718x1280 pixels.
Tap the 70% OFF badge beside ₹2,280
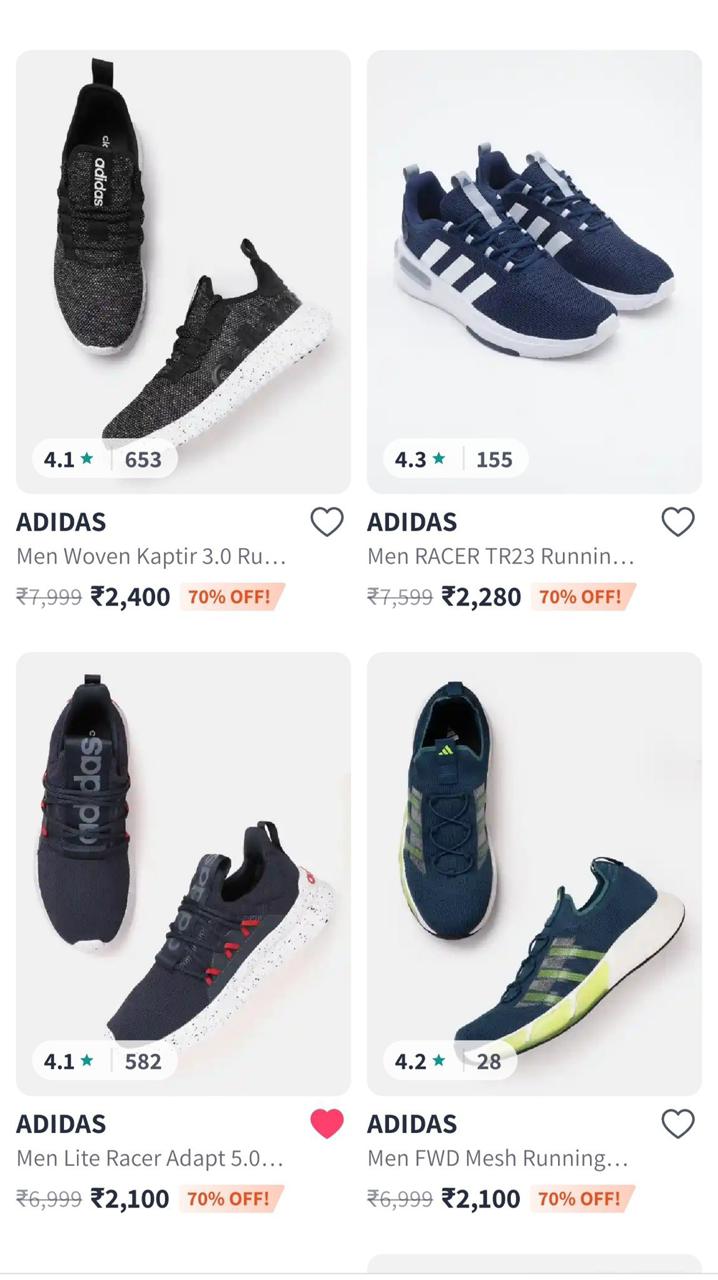click(x=581, y=597)
